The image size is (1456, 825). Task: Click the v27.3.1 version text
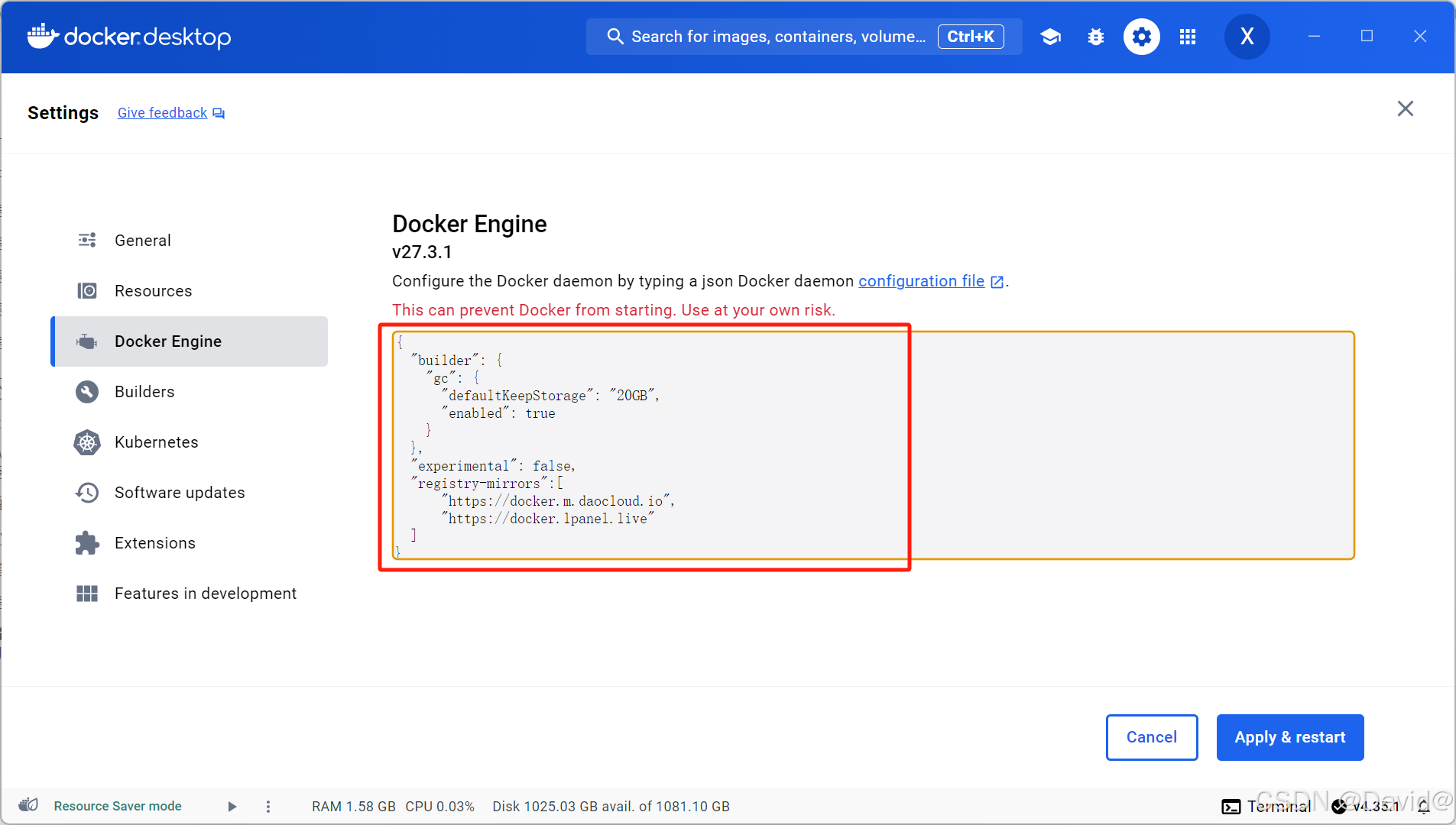click(422, 252)
